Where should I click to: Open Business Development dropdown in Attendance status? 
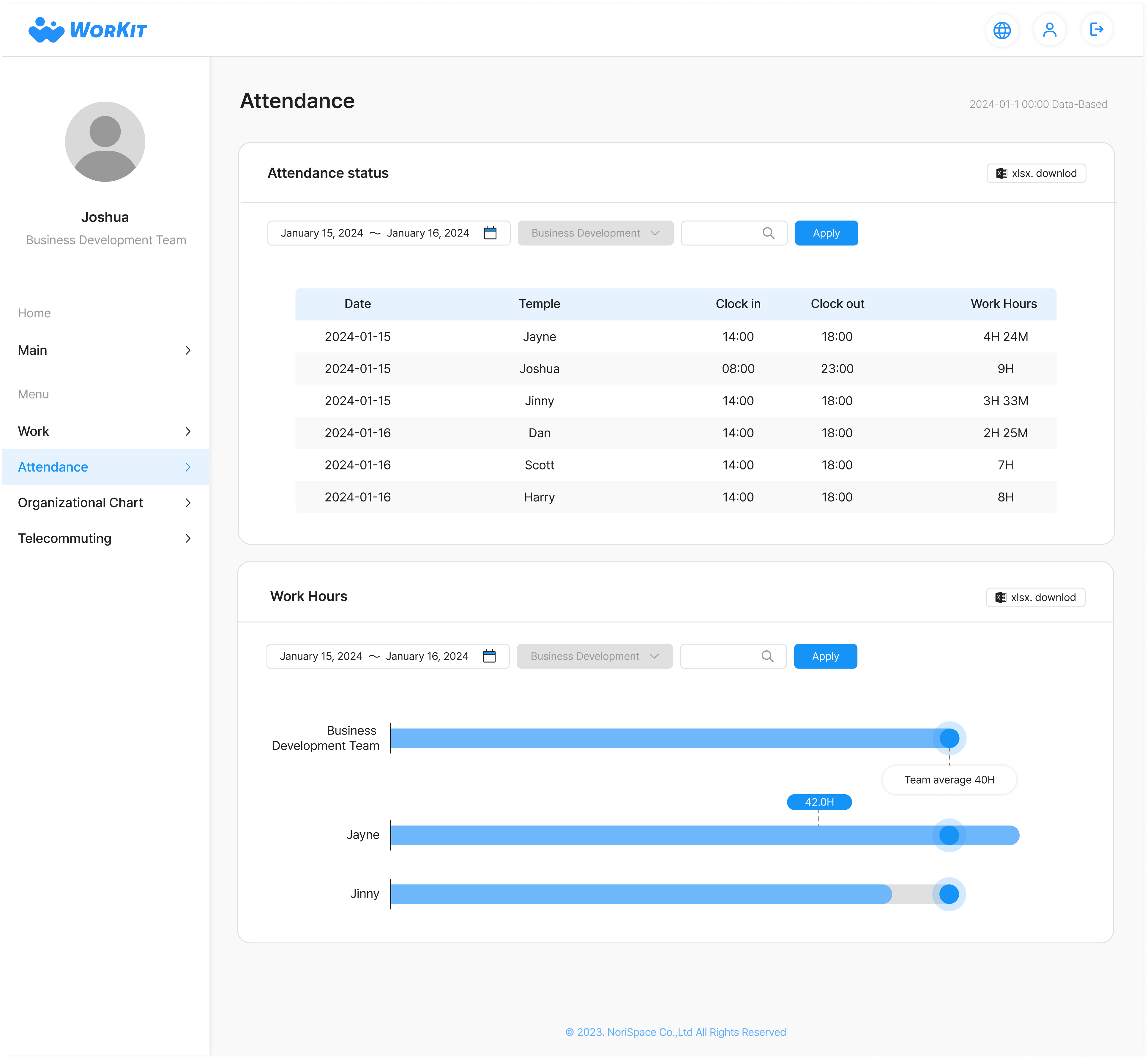tap(595, 233)
